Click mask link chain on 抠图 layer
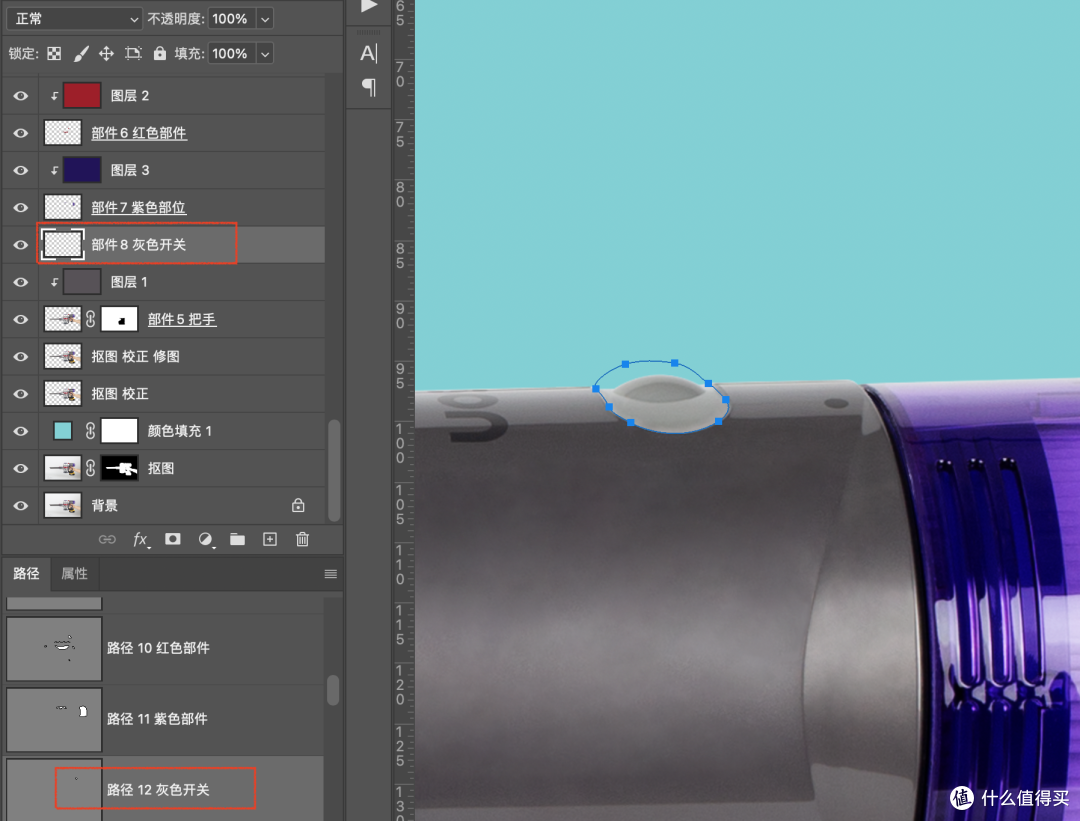Image resolution: width=1080 pixels, height=821 pixels. [x=90, y=468]
